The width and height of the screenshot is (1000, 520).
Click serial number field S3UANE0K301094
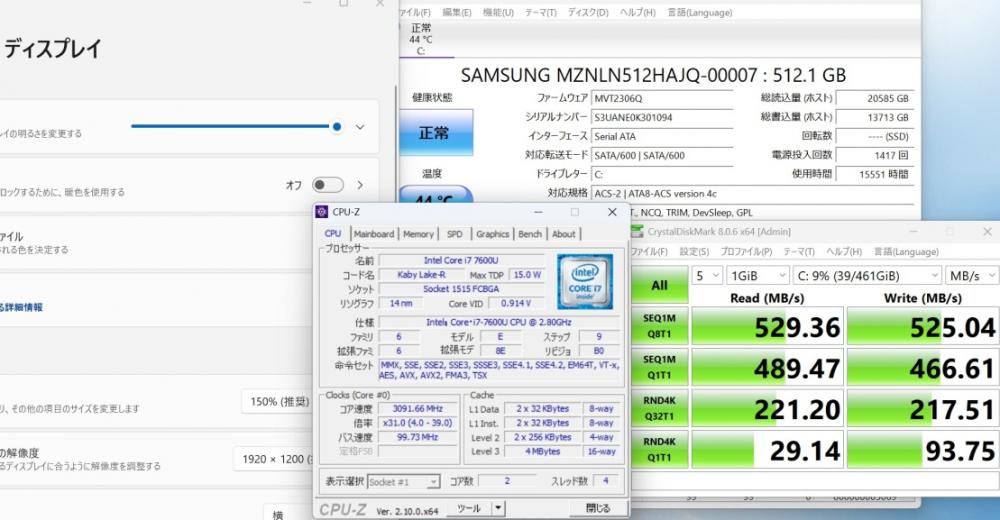pyautogui.click(x=662, y=117)
